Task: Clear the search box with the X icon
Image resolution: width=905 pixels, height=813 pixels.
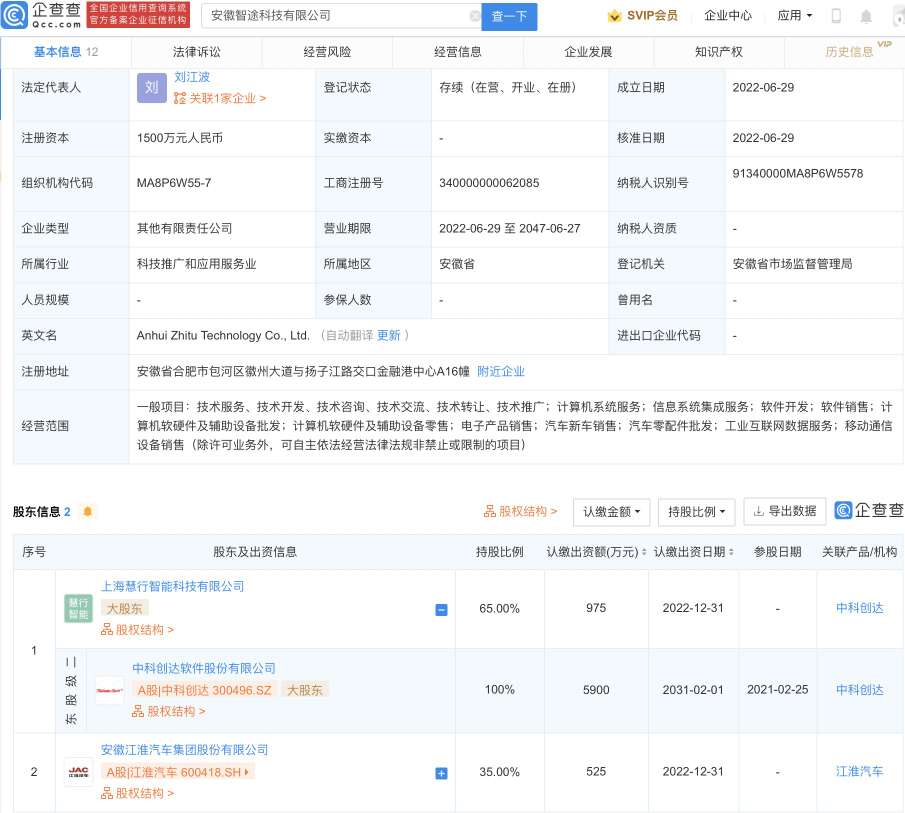Action: tap(474, 16)
